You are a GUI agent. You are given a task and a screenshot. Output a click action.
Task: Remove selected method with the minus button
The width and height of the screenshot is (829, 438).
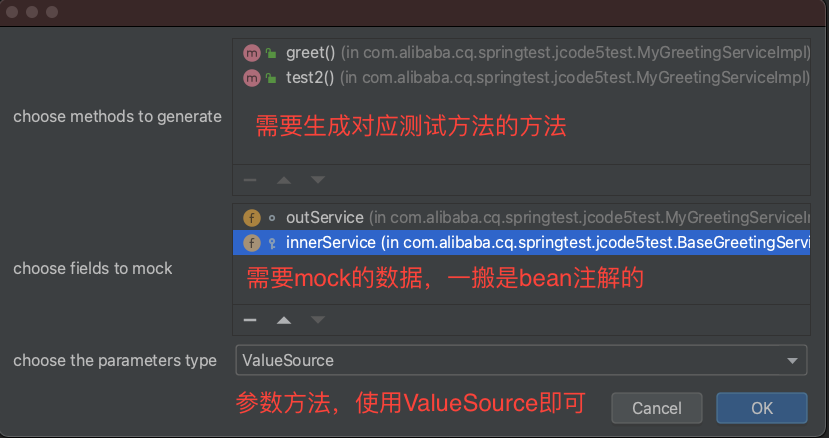click(250, 180)
